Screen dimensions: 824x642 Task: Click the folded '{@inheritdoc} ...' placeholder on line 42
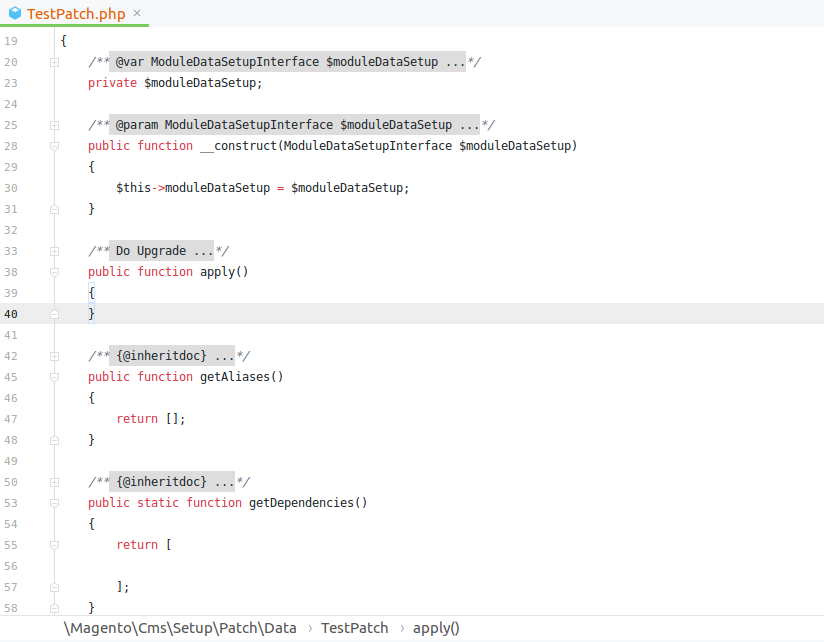(172, 356)
